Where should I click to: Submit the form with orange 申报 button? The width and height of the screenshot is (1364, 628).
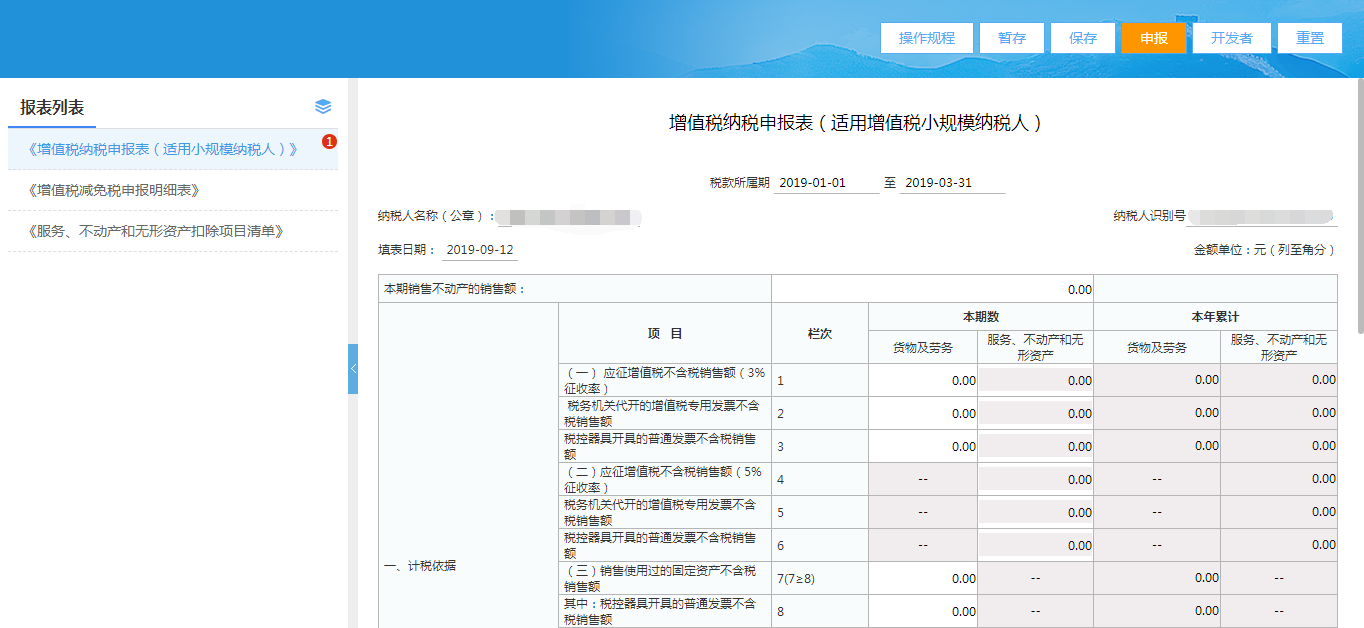[1154, 38]
